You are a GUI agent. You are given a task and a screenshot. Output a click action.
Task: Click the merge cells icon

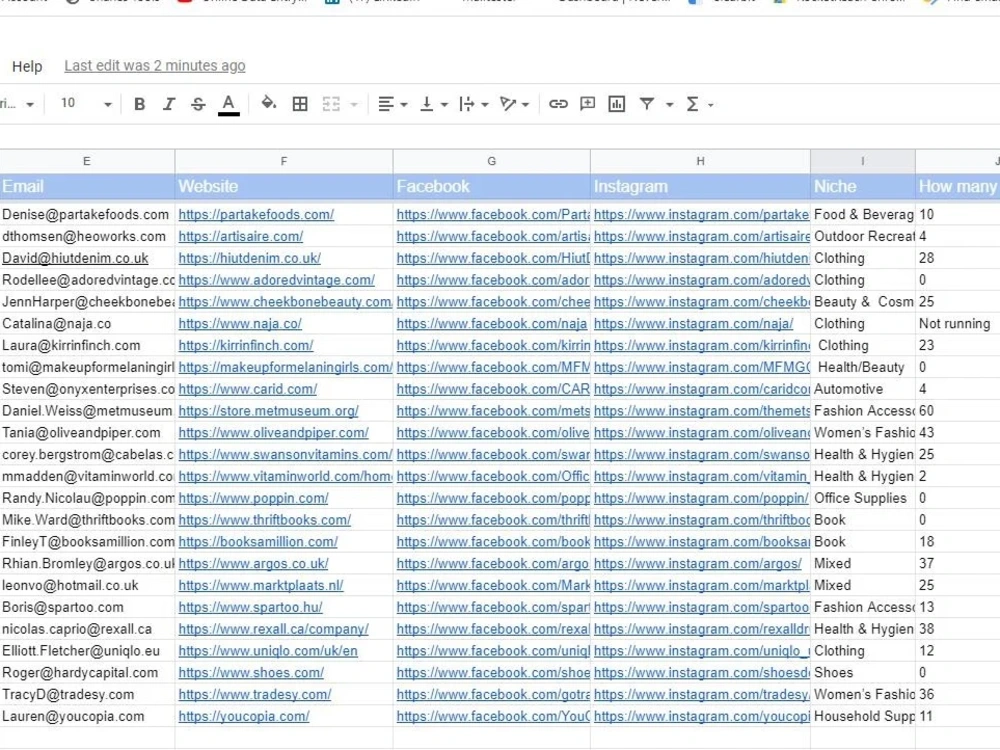331,104
